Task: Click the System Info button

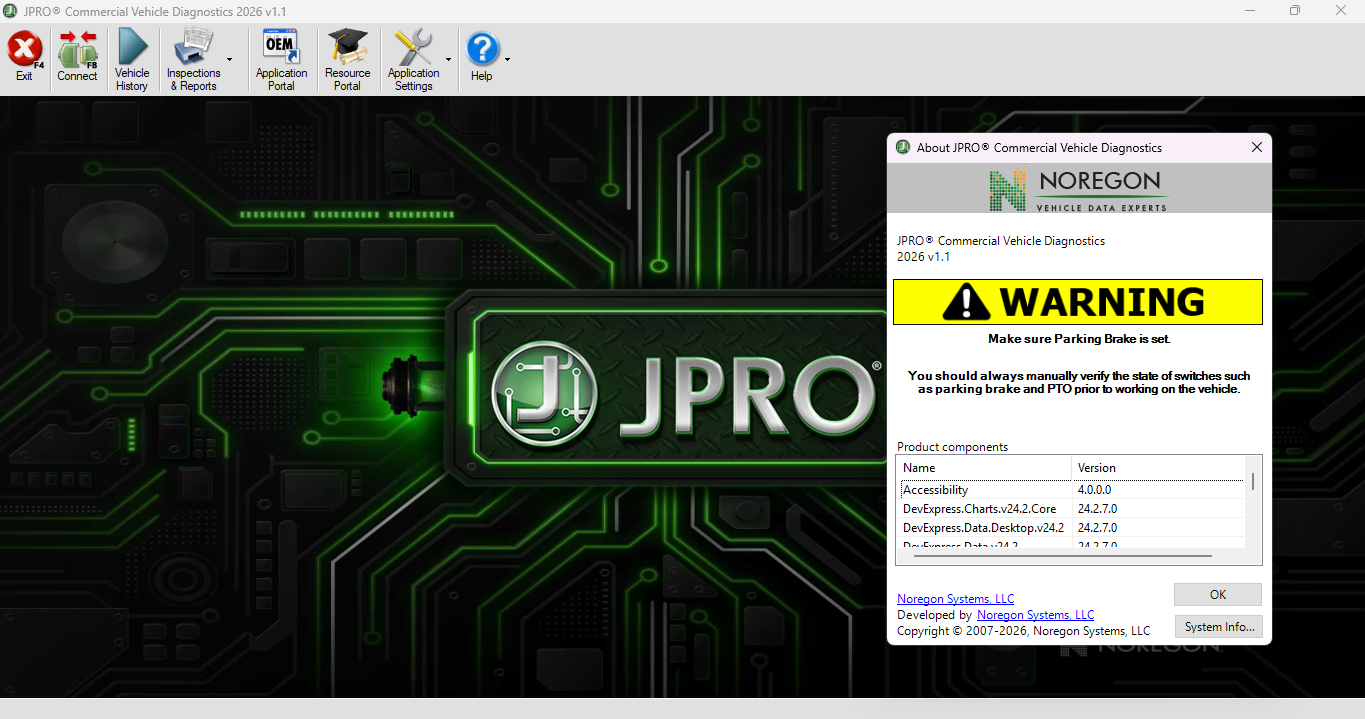Action: pos(1218,627)
